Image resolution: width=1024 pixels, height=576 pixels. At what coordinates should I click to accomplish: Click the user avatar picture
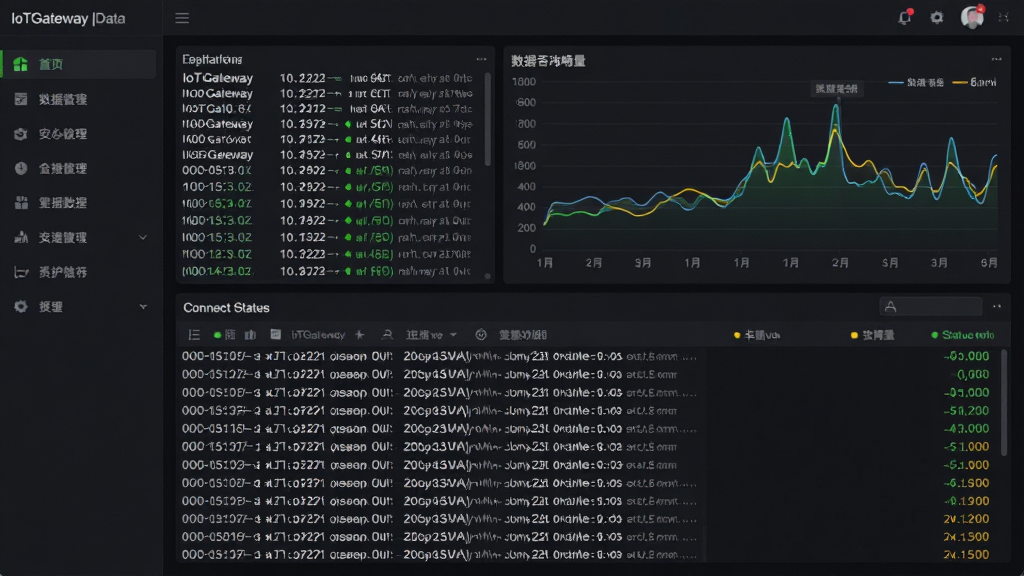pos(972,17)
